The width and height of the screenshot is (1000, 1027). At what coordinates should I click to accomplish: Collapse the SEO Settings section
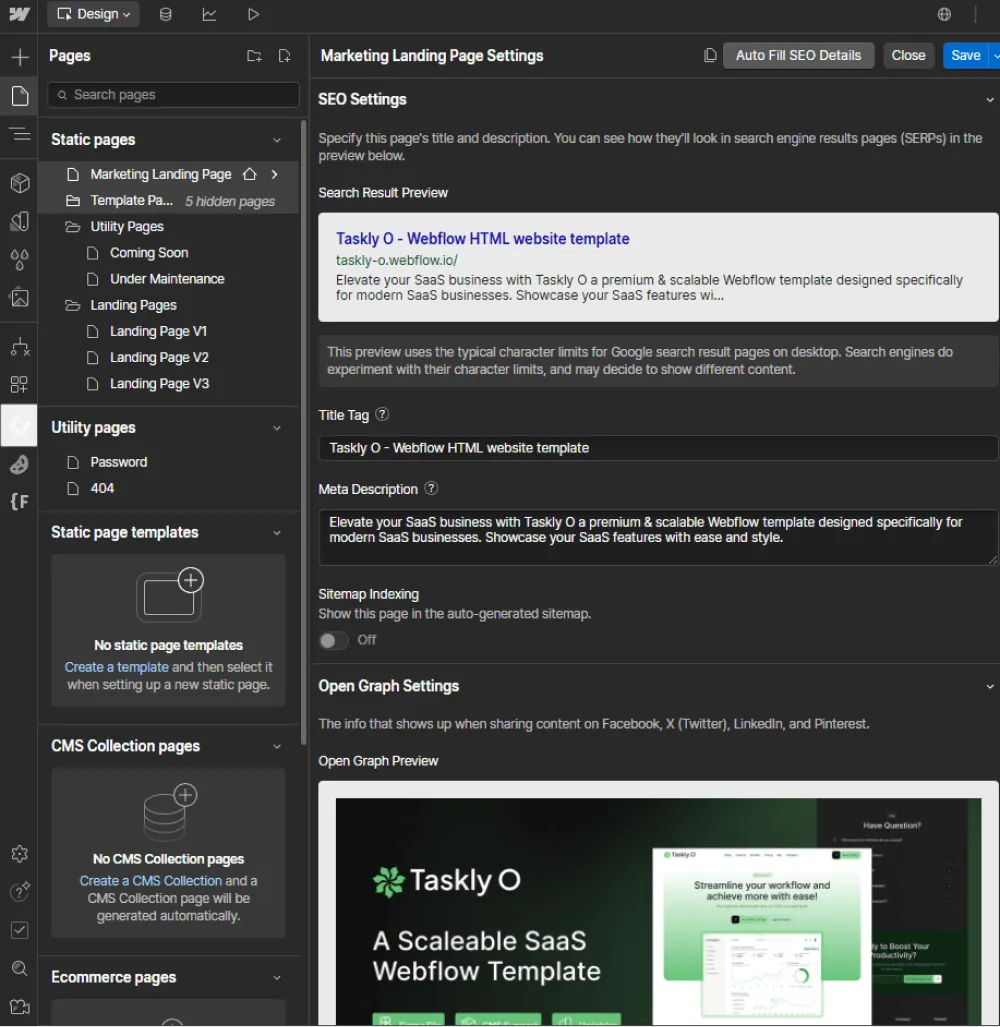click(x=990, y=100)
